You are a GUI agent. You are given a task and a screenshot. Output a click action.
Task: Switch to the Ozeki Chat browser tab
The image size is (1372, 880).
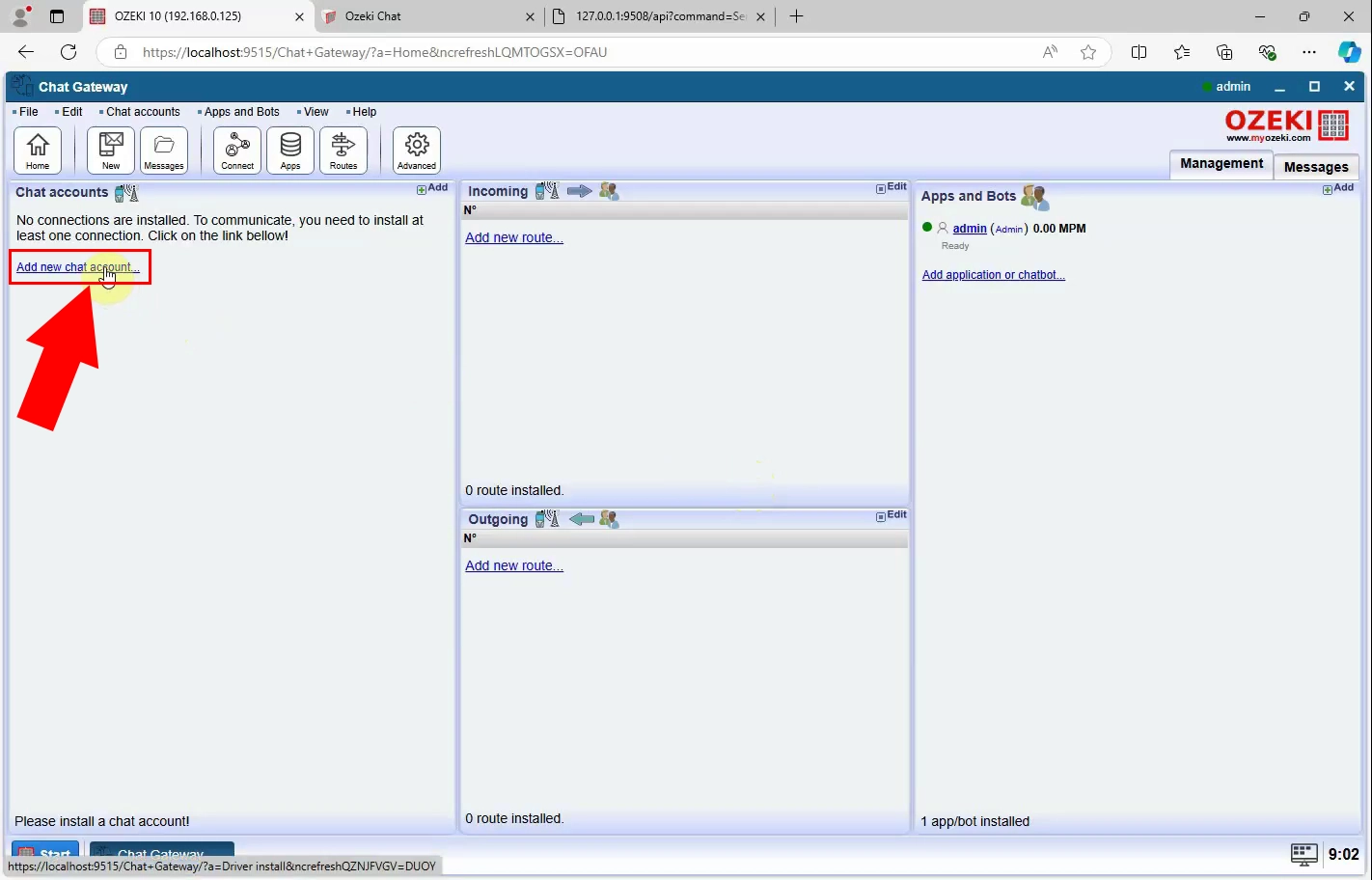[428, 16]
